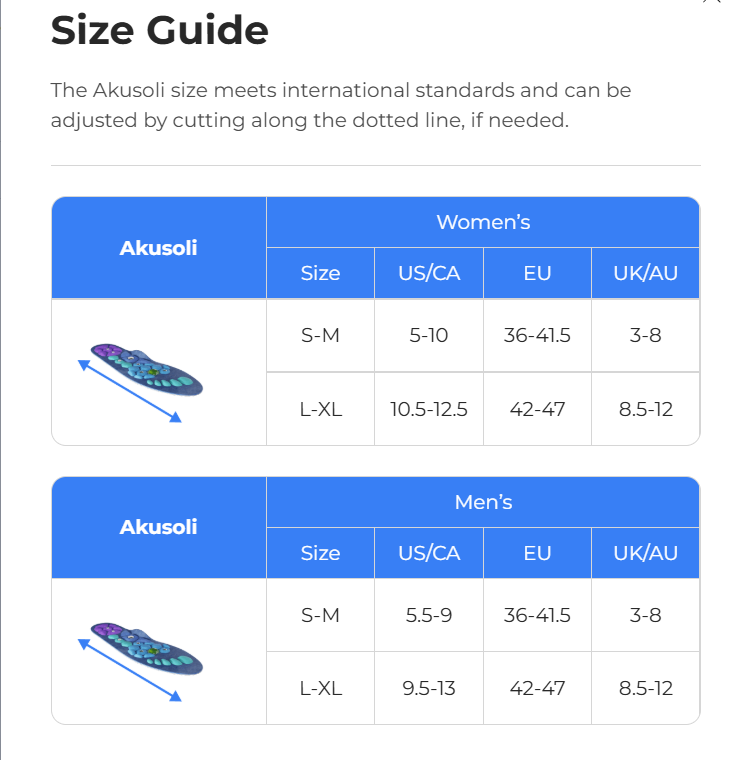Select the men's 5.5-9 US/CA size cell
Viewport: 745px width, 760px height.
429,615
